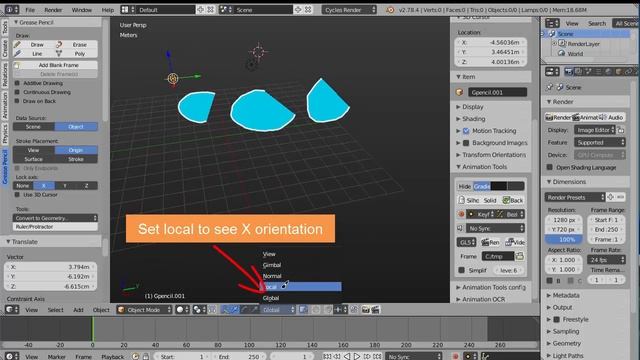The image size is (640, 360).
Task: Open the 24 fps frame rate dropdown
Action: 606,260
